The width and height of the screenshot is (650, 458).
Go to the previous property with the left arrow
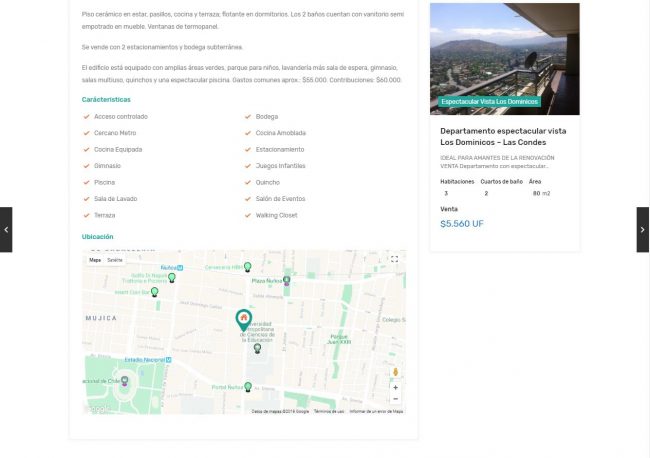(x=6, y=229)
